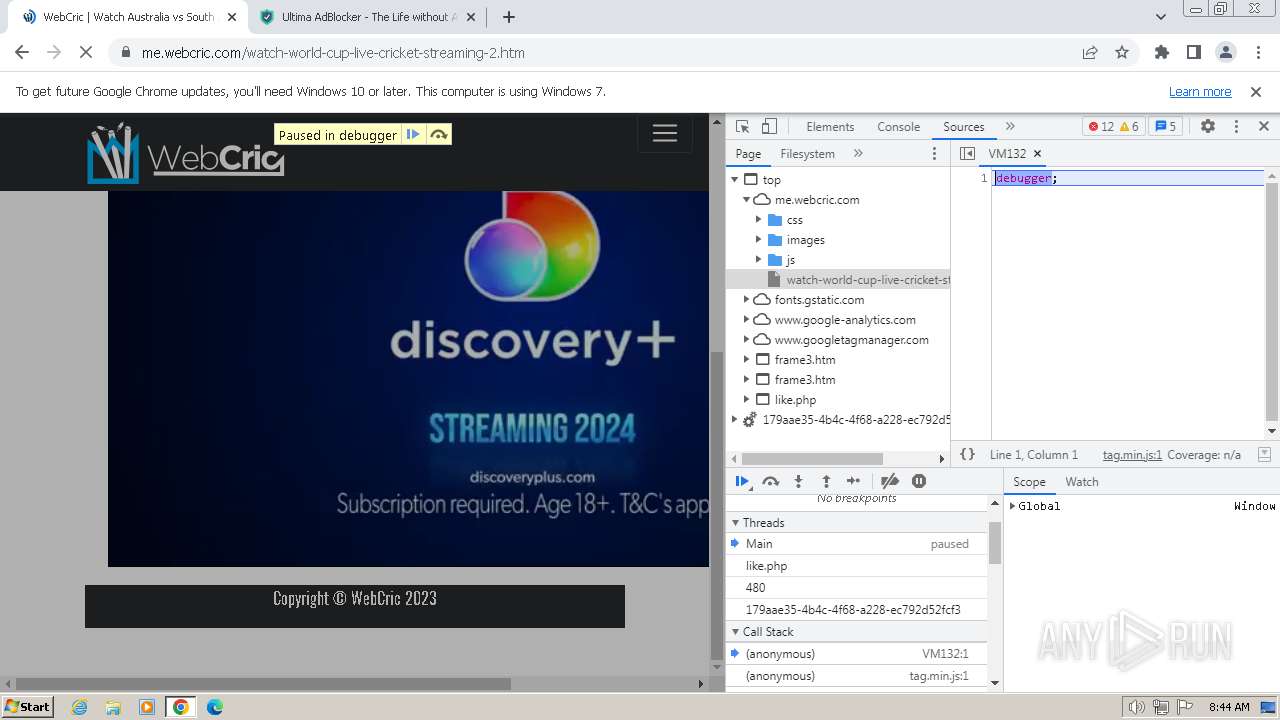This screenshot has width=1280, height=720.
Task: Open the DevTools customize menu
Action: point(1236,127)
